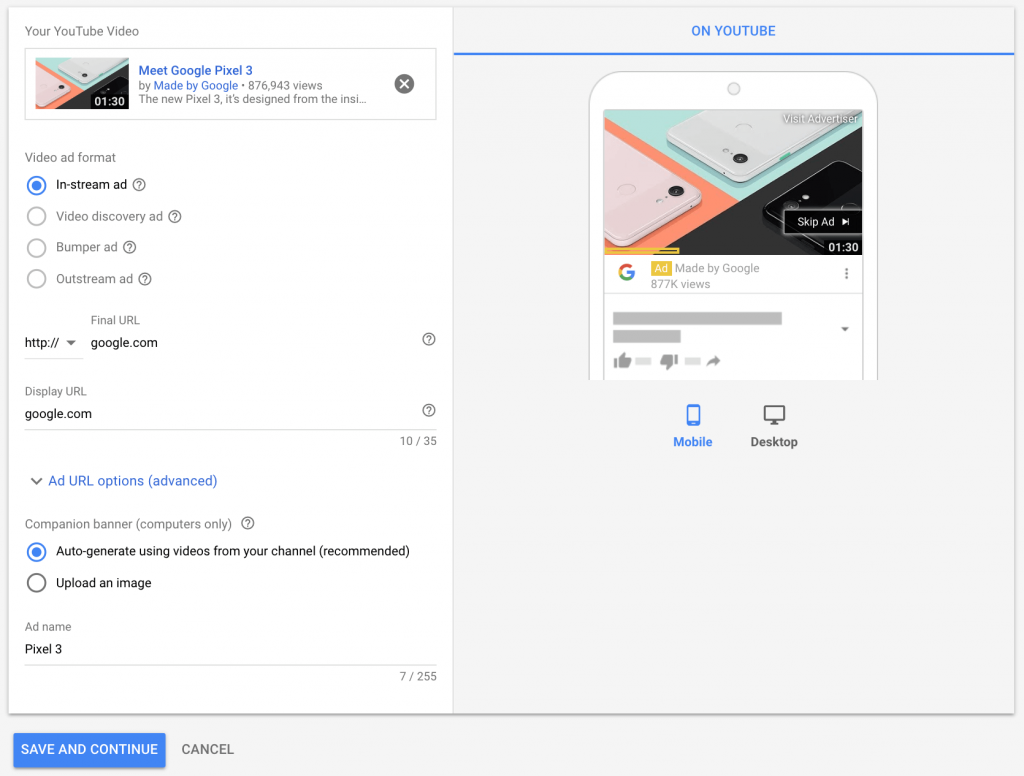Screen dimensions: 1024x776
Task: Remove the Meet Google Pixel 3 video
Action: pyautogui.click(x=404, y=84)
